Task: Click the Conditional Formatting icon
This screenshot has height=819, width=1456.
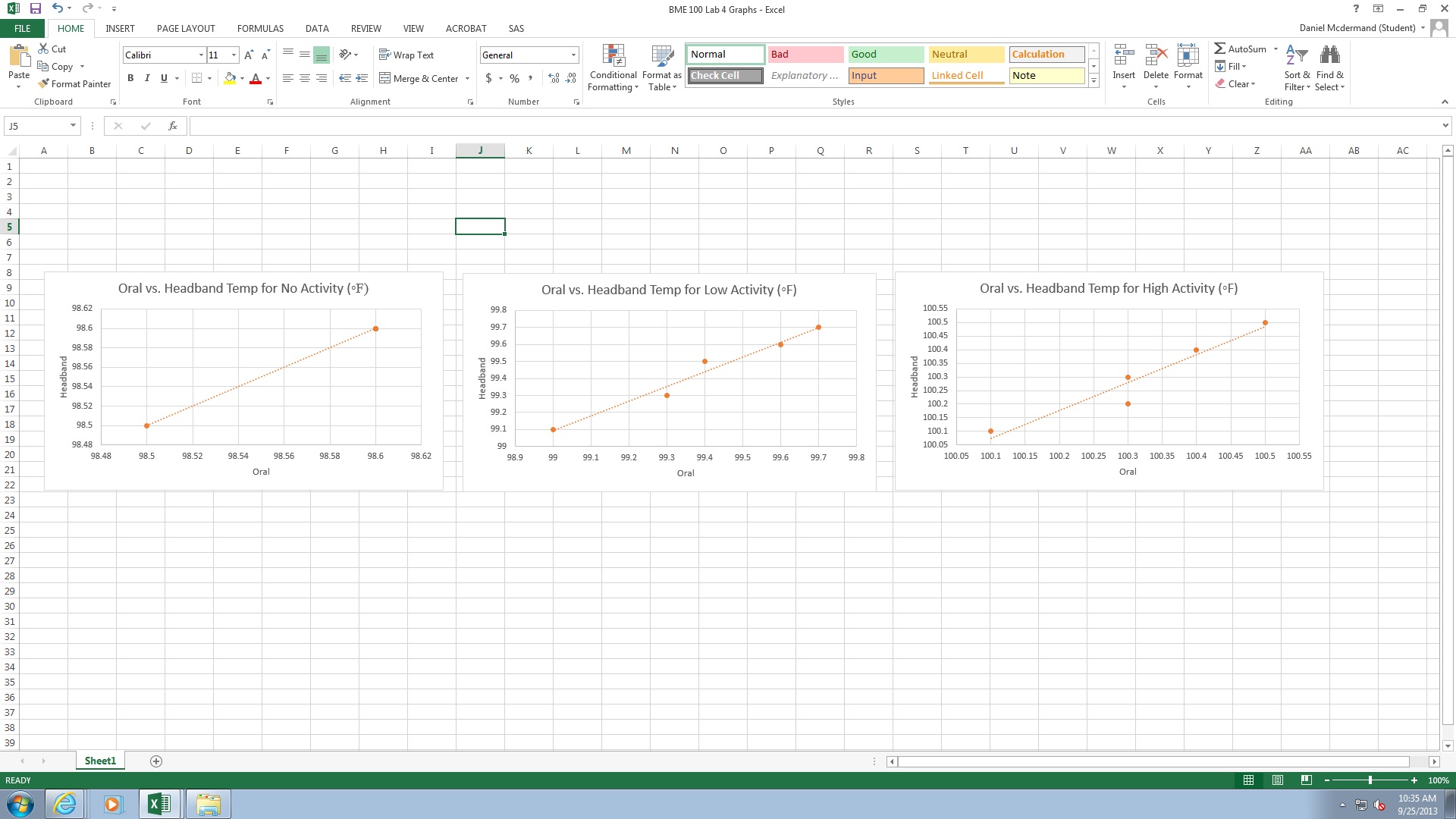Action: 613,55
